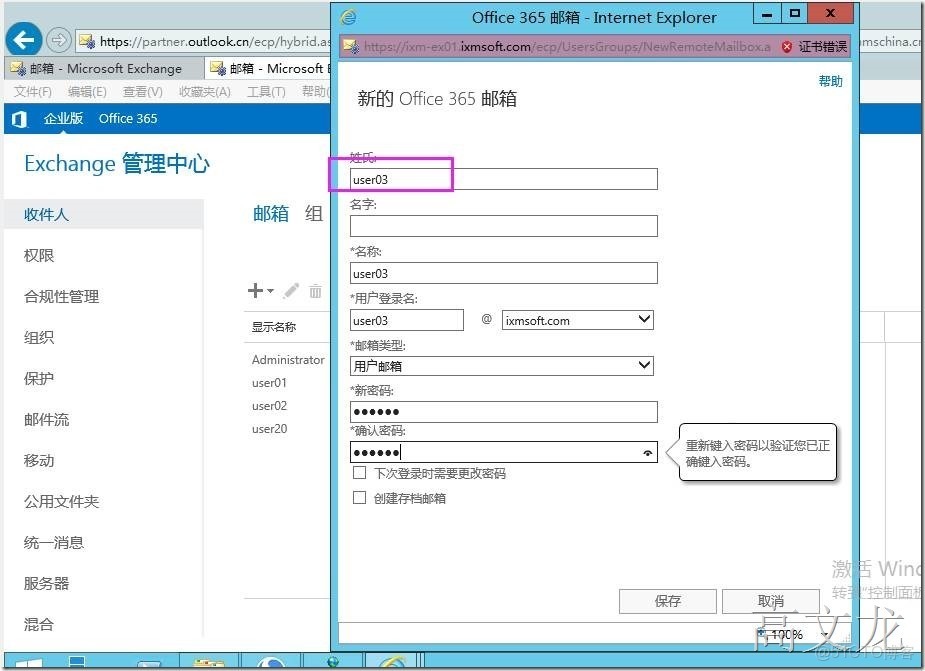Viewport: 925px width, 671px height.
Task: Click the 帮助 link in the dialog
Action: [830, 81]
